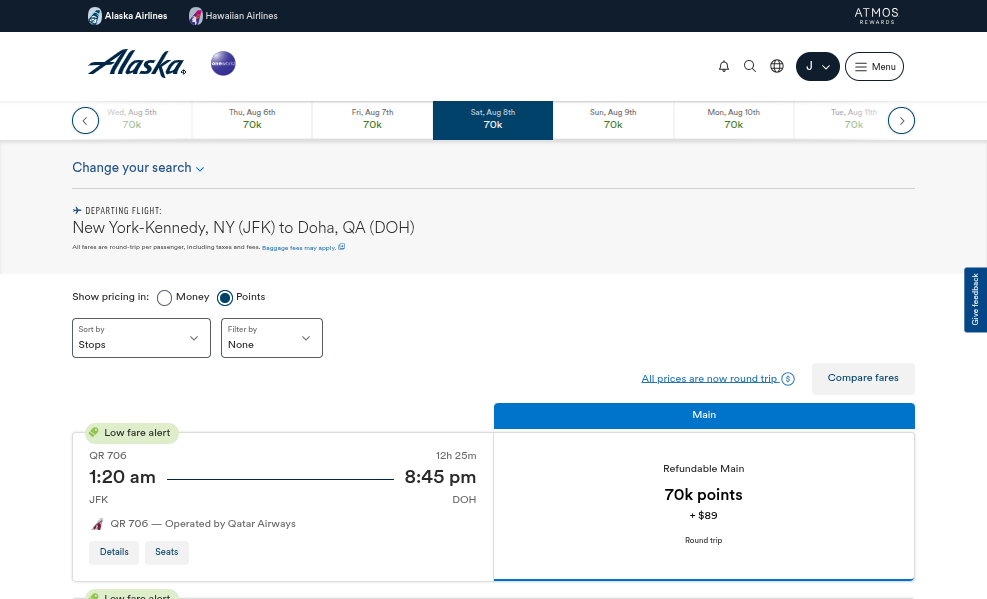Click the external link icon after baggage fees
The height and width of the screenshot is (599, 987).
(x=342, y=247)
